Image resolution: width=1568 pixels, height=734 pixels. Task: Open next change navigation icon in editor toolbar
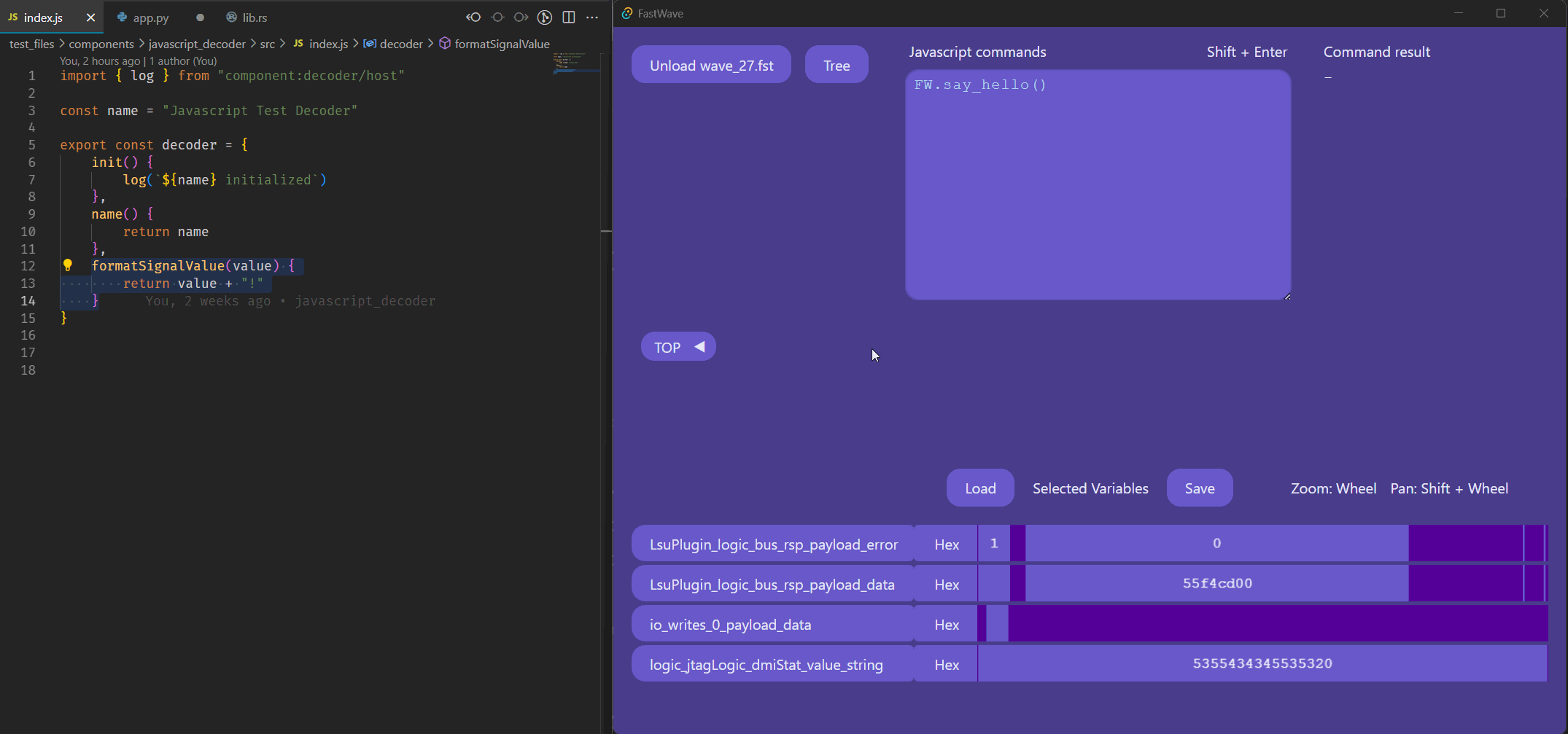pos(521,17)
